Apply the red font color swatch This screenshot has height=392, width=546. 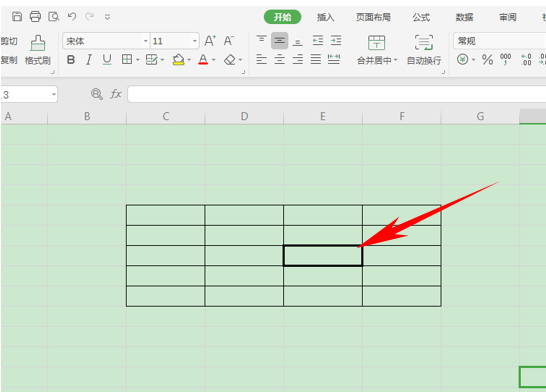[203, 60]
